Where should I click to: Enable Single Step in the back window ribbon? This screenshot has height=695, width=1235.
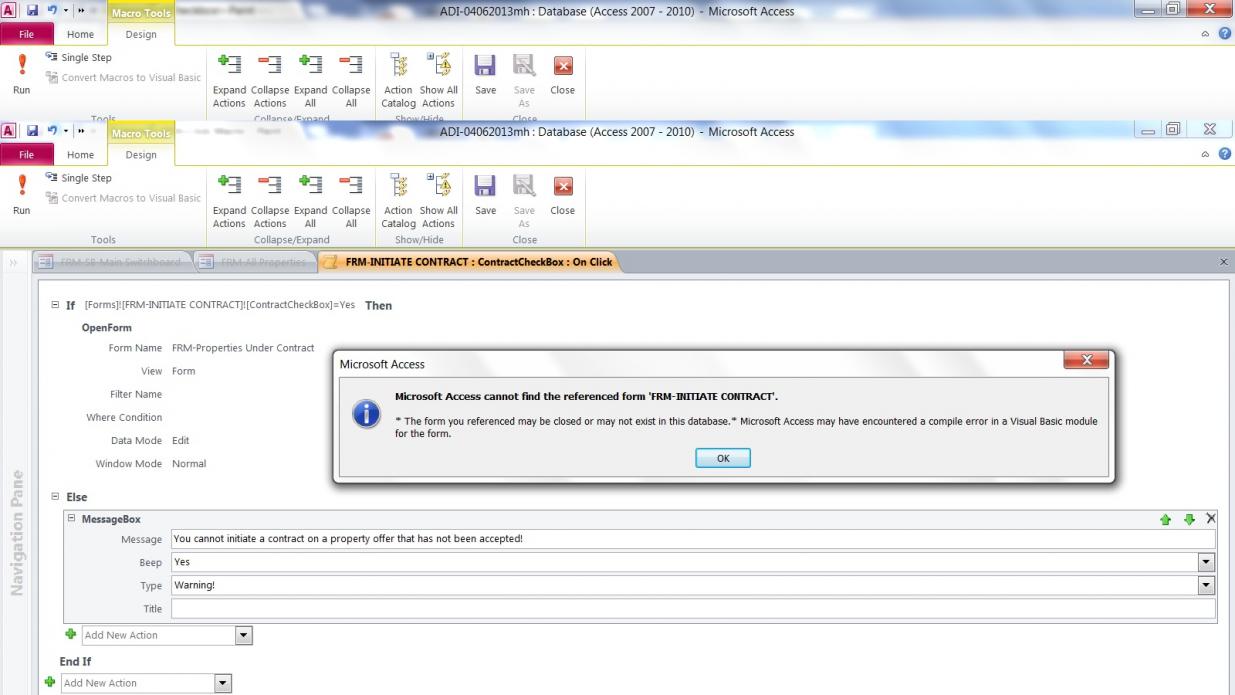79,58
